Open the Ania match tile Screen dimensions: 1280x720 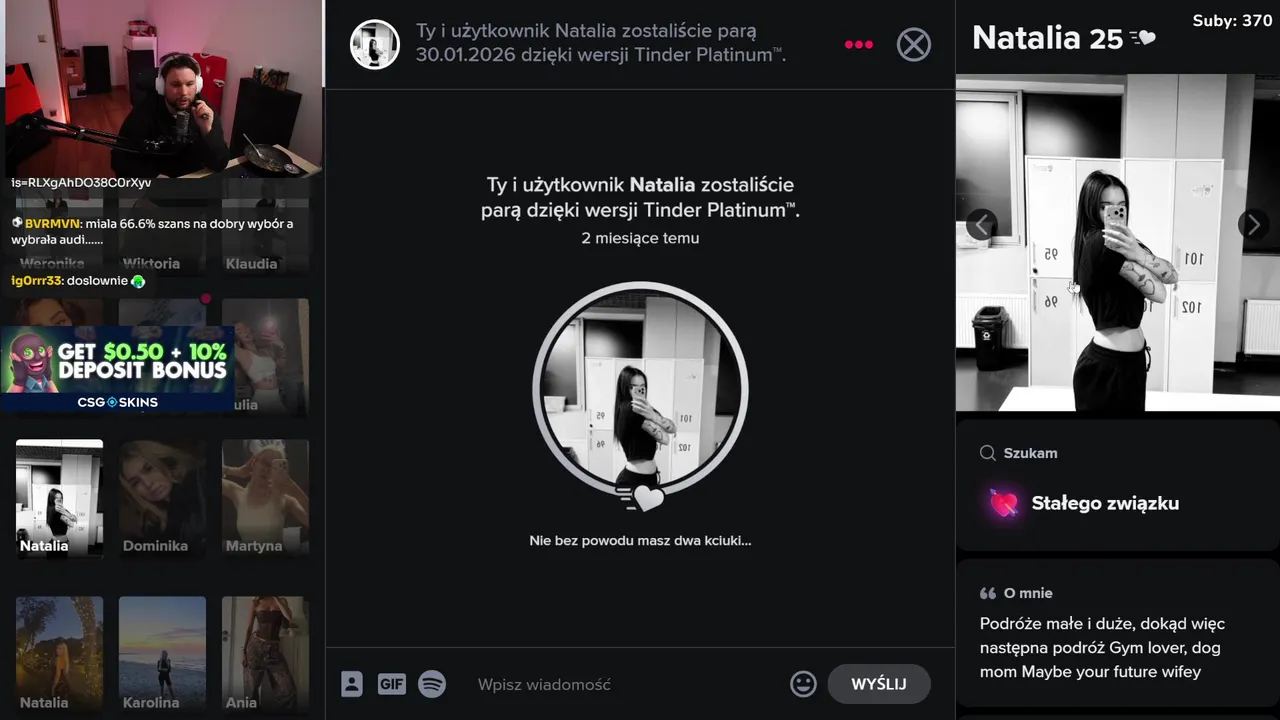265,655
